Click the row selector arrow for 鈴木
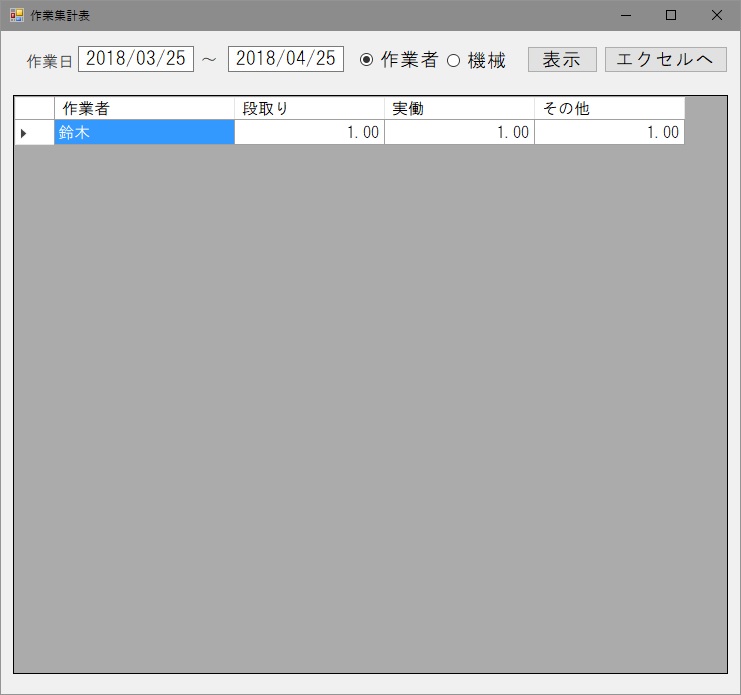 [34, 132]
